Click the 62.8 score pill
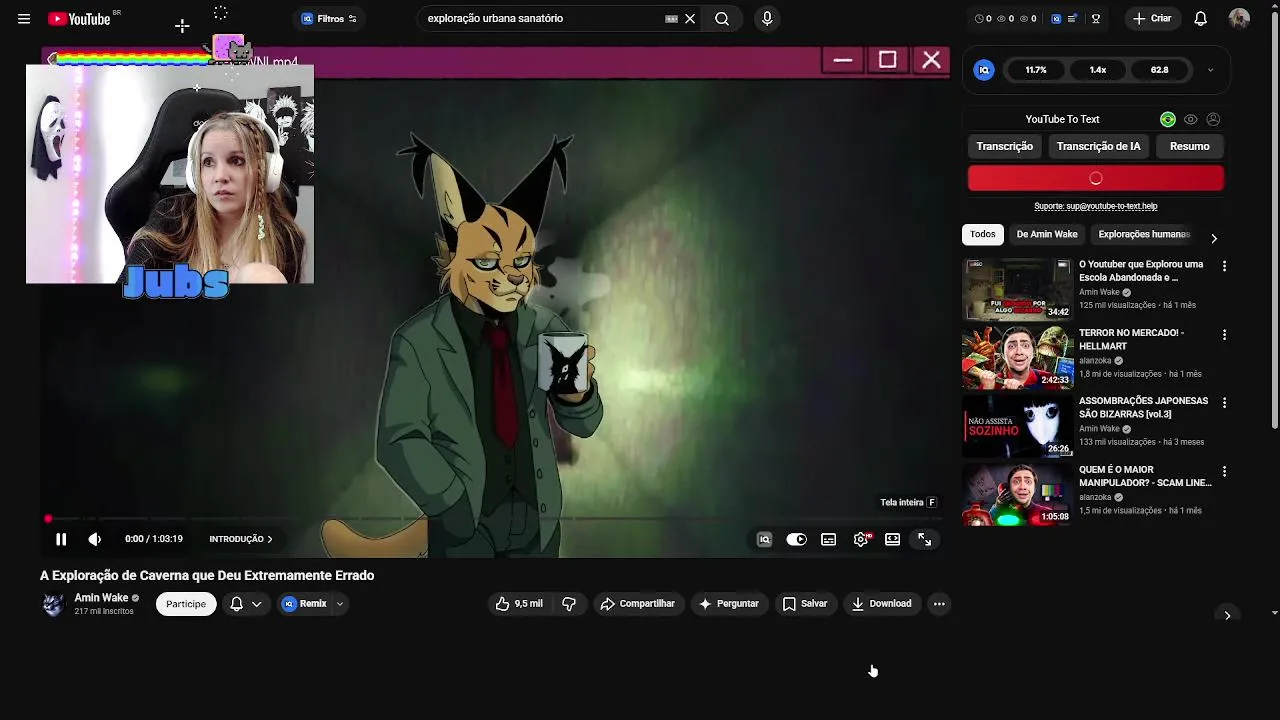 click(x=1159, y=70)
